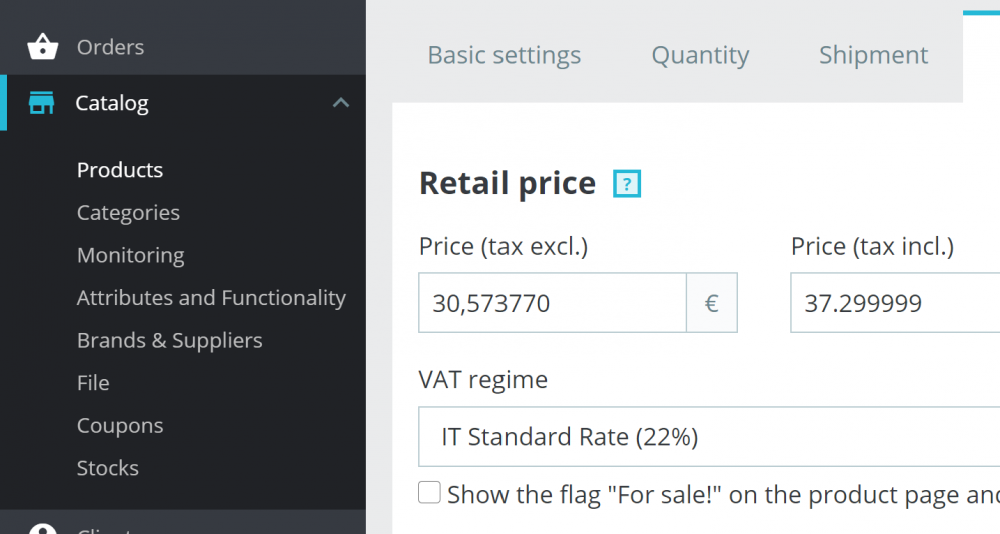Viewport: 1000px width, 534px height.
Task: Click the Catalog store icon
Action: point(42,103)
